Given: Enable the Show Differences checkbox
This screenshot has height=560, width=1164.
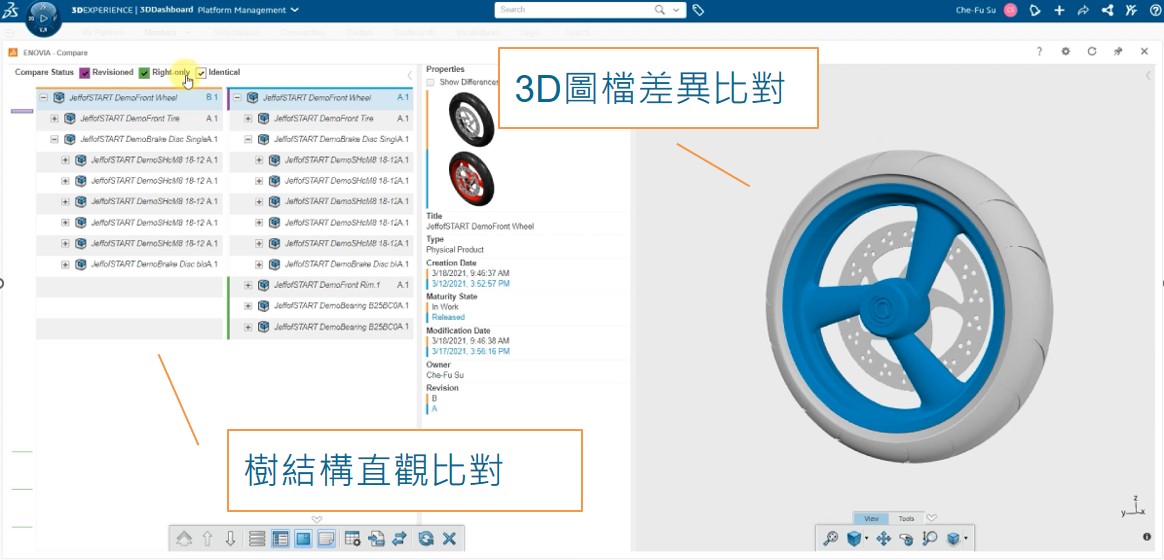Looking at the screenshot, I should 431,82.
